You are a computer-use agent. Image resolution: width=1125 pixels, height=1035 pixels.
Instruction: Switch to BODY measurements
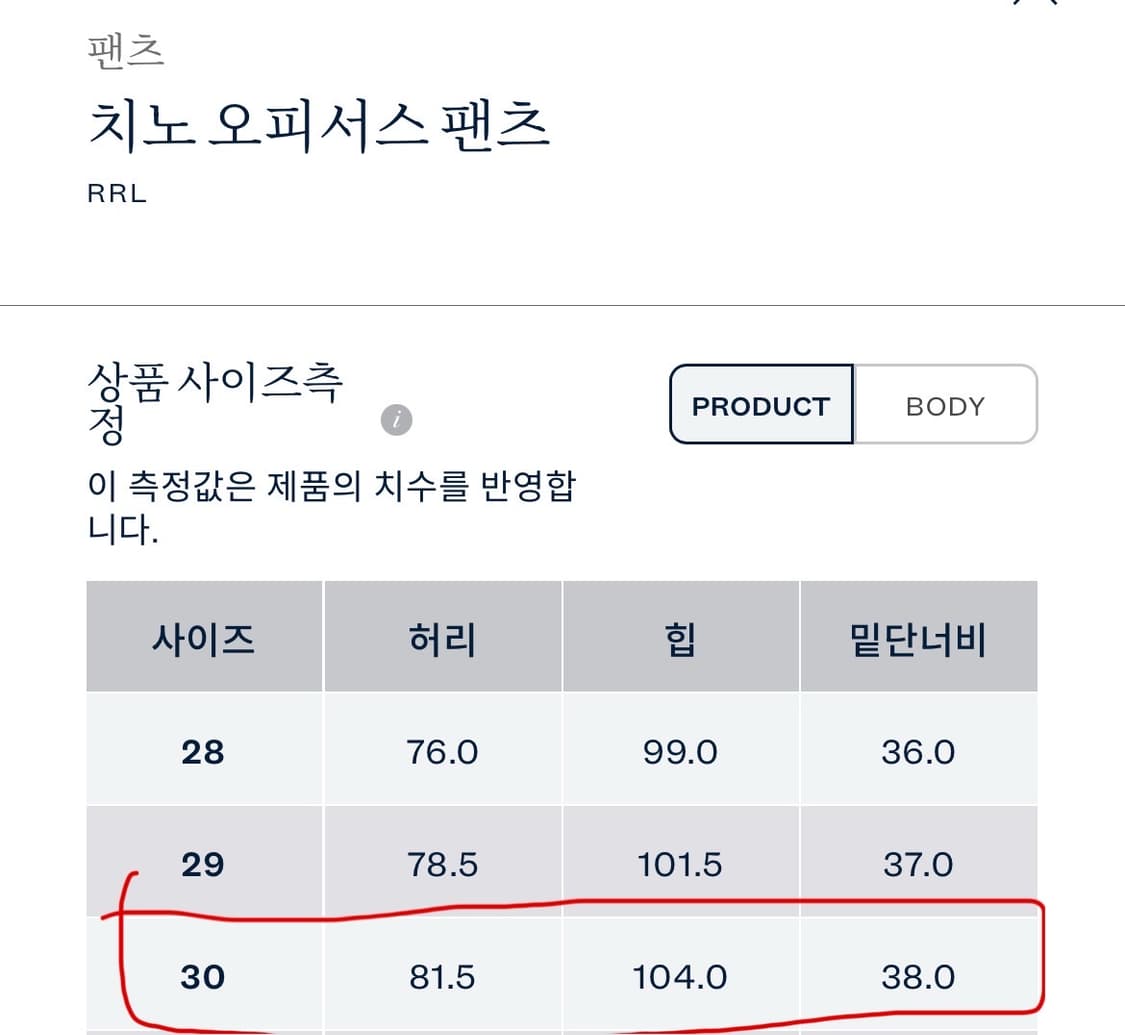pyautogui.click(x=945, y=406)
